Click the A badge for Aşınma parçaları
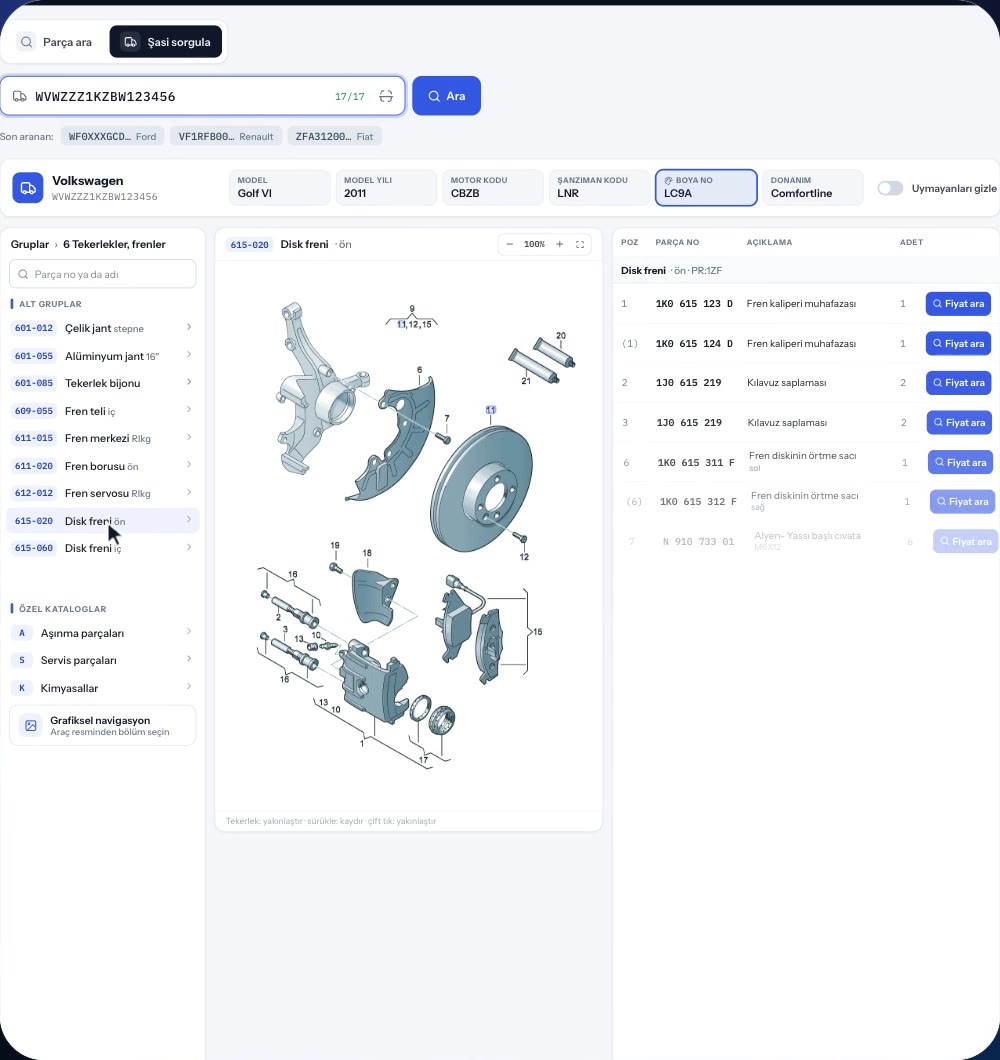 click(x=22, y=633)
